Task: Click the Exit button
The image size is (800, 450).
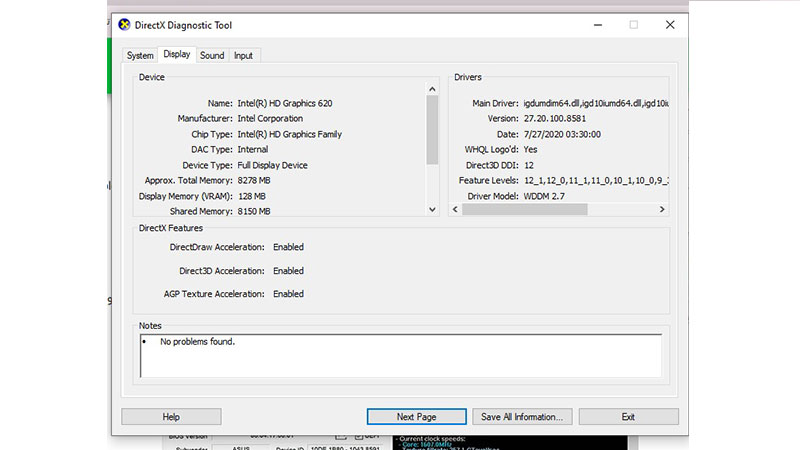Action: [628, 417]
